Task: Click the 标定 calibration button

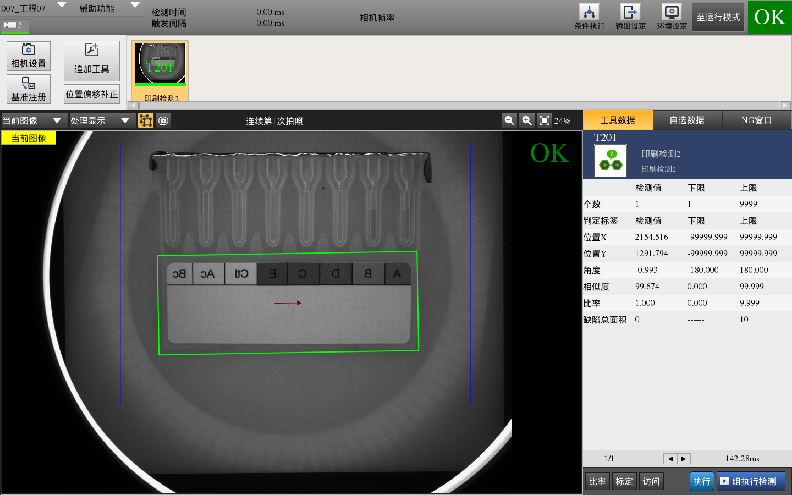Action: 624,481
